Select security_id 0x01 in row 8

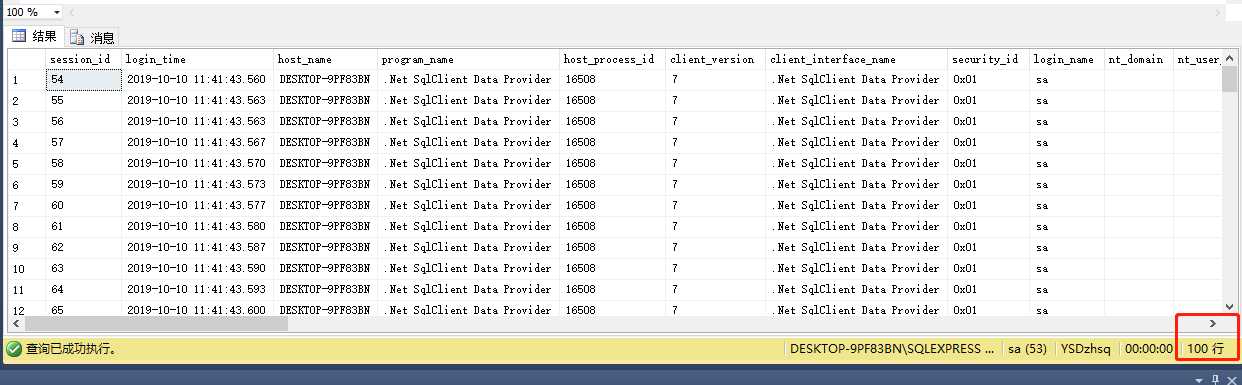988,226
